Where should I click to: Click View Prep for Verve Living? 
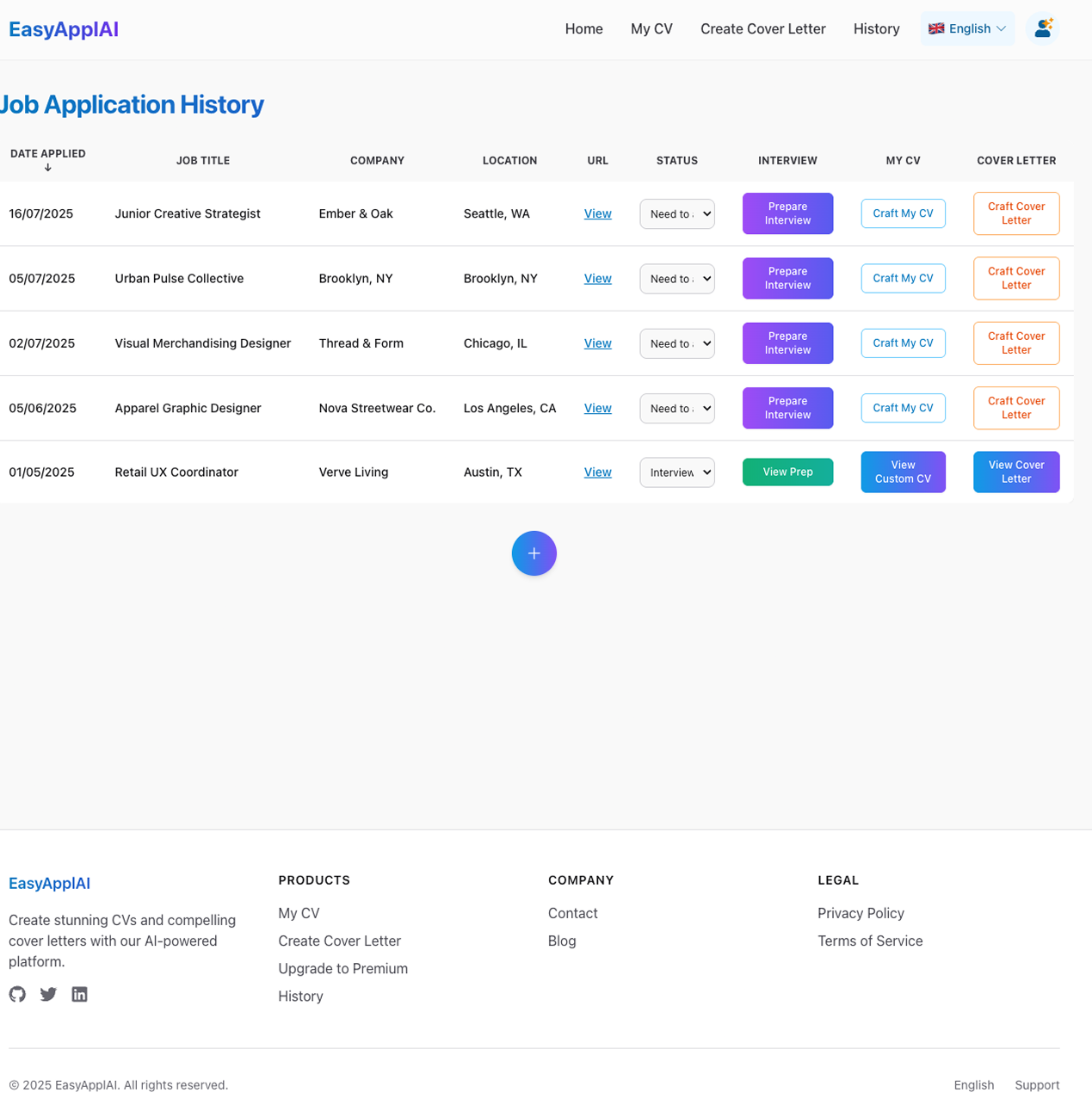(x=787, y=472)
